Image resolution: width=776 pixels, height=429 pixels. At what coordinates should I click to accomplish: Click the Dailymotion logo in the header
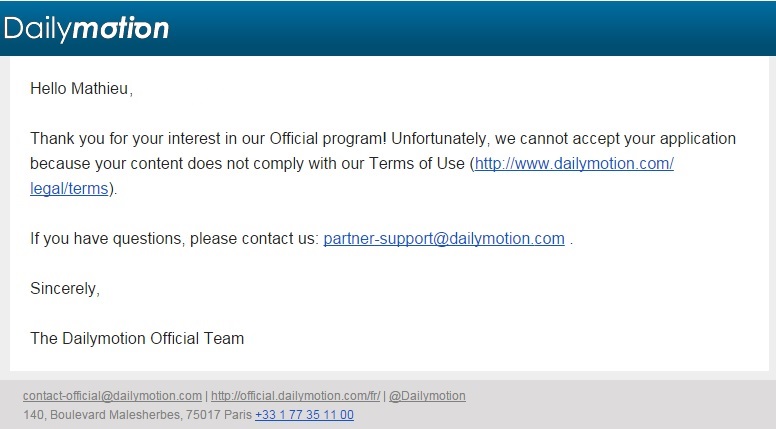pyautogui.click(x=86, y=28)
